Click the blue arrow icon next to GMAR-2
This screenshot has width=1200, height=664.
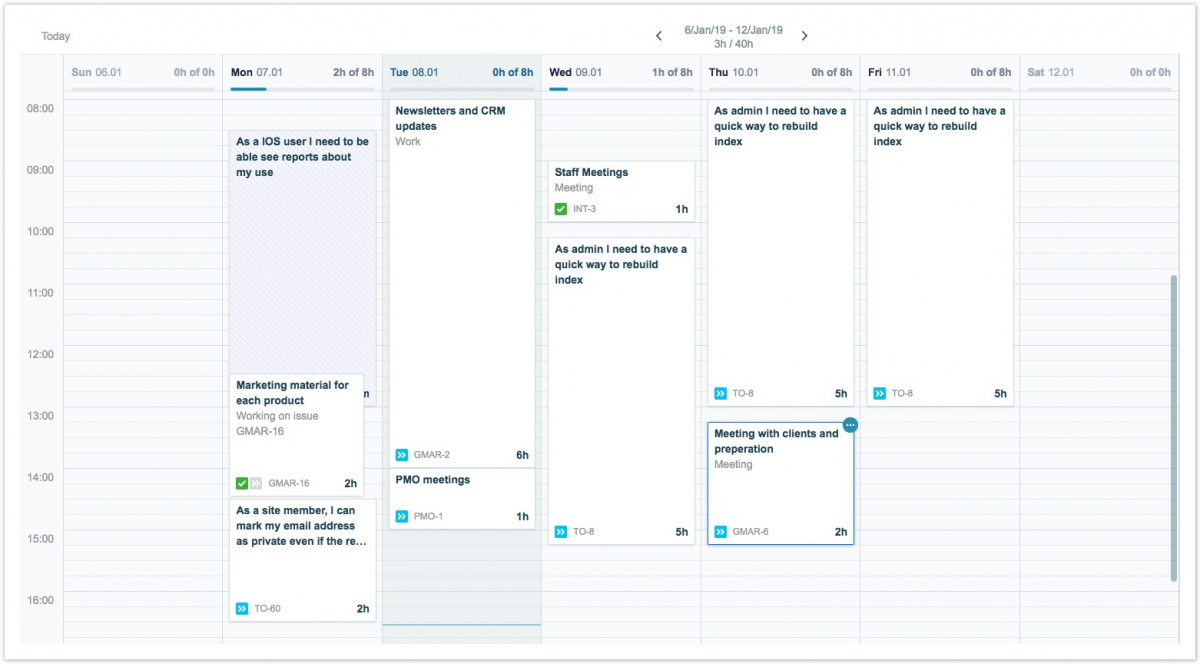(402, 455)
